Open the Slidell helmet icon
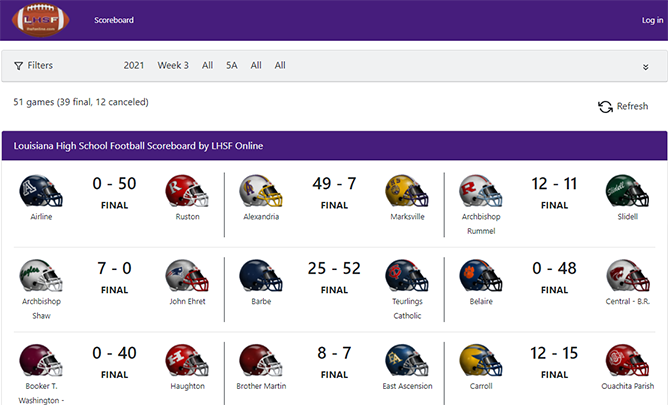Image resolution: width=668 pixels, height=405 pixels. [x=627, y=190]
